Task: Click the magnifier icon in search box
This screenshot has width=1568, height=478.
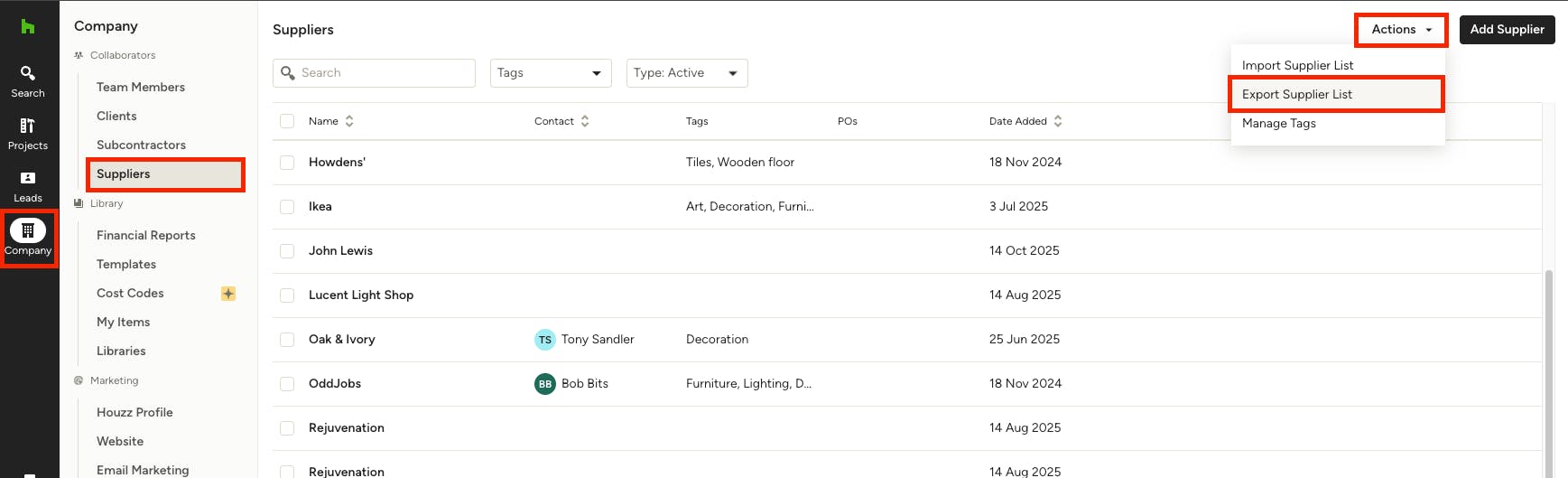Action: [x=288, y=73]
